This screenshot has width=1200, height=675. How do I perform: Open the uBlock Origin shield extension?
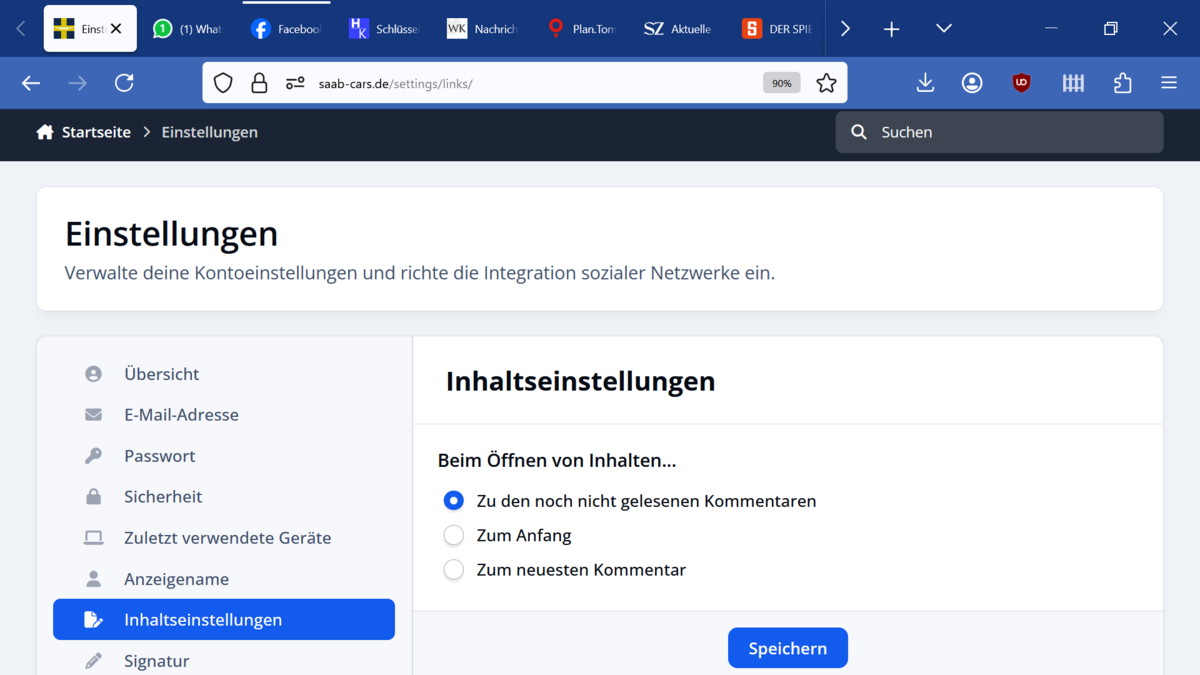point(1021,83)
